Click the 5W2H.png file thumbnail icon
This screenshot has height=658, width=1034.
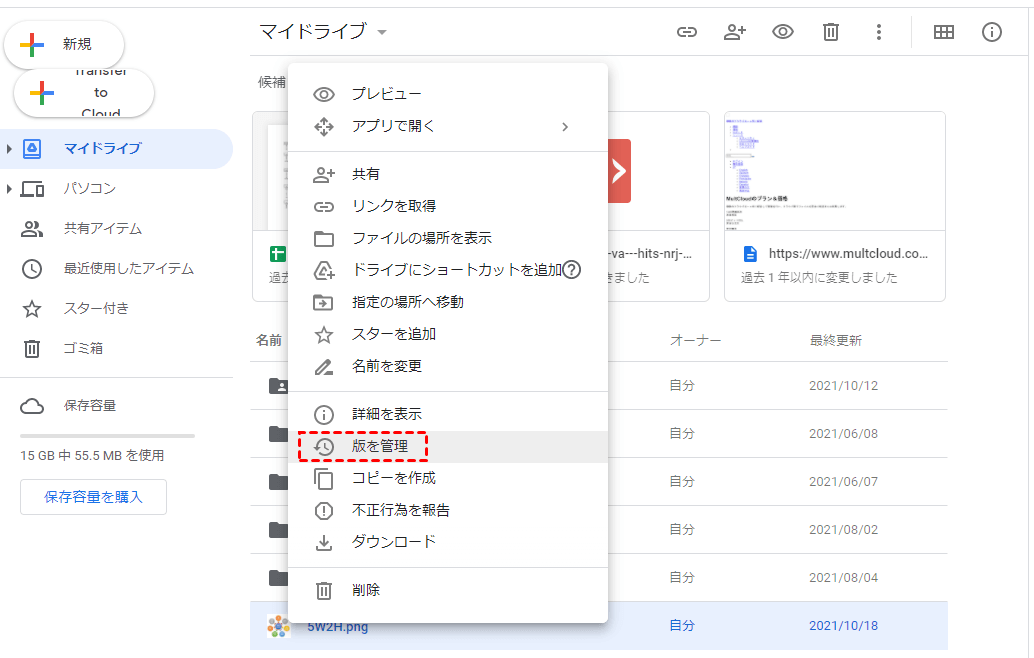click(x=278, y=626)
